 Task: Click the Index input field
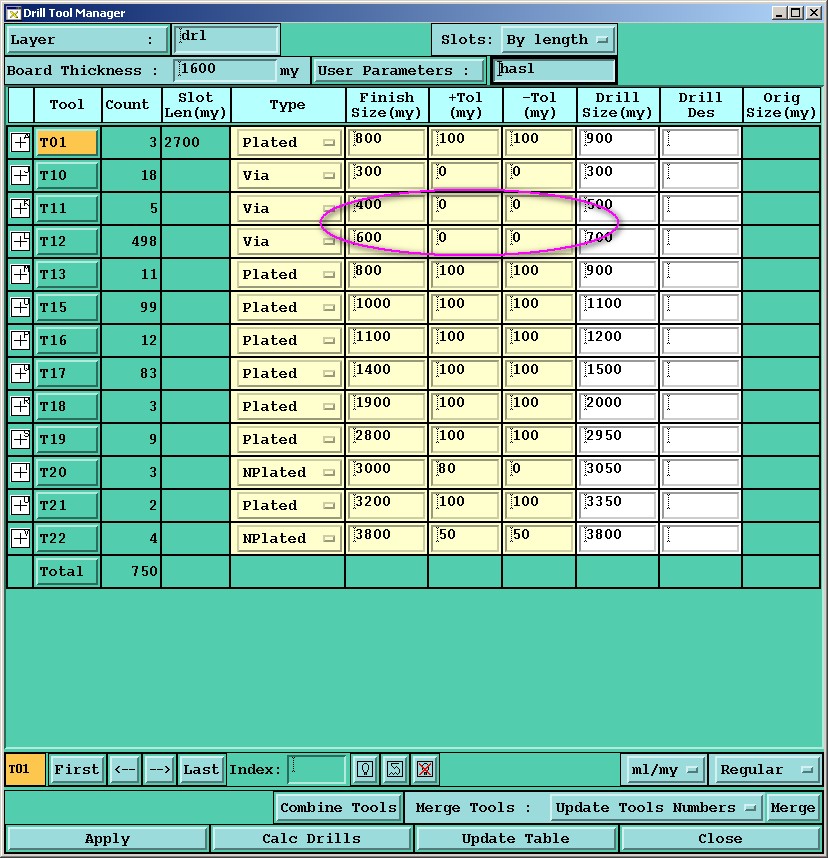click(316, 769)
